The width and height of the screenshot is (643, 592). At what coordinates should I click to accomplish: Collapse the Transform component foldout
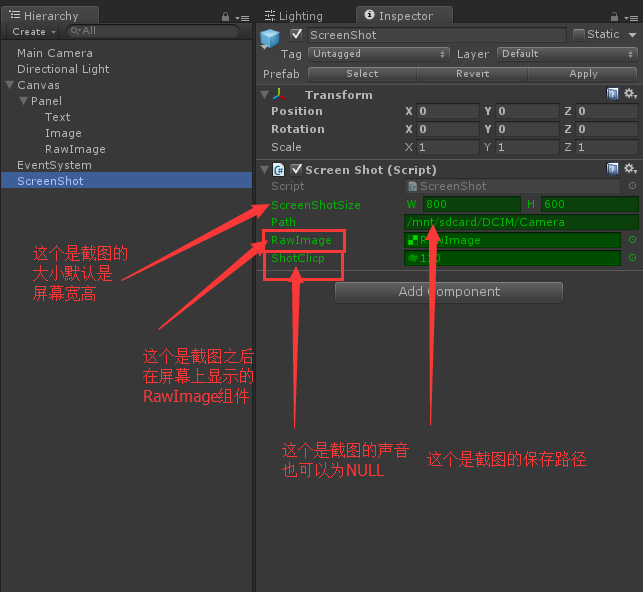[264, 95]
